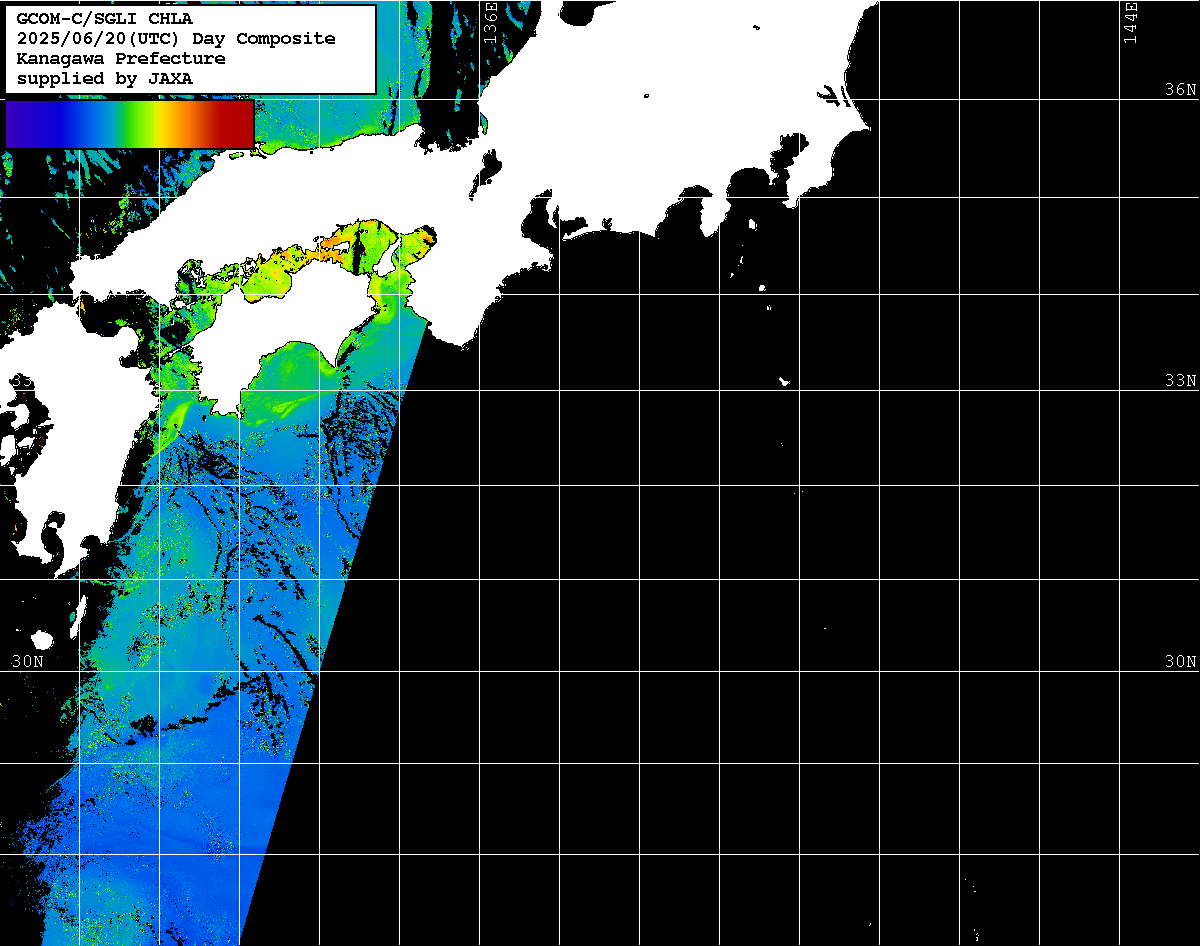The image size is (1200, 946).
Task: Click the 33N label at right edge
Action: tap(1180, 380)
